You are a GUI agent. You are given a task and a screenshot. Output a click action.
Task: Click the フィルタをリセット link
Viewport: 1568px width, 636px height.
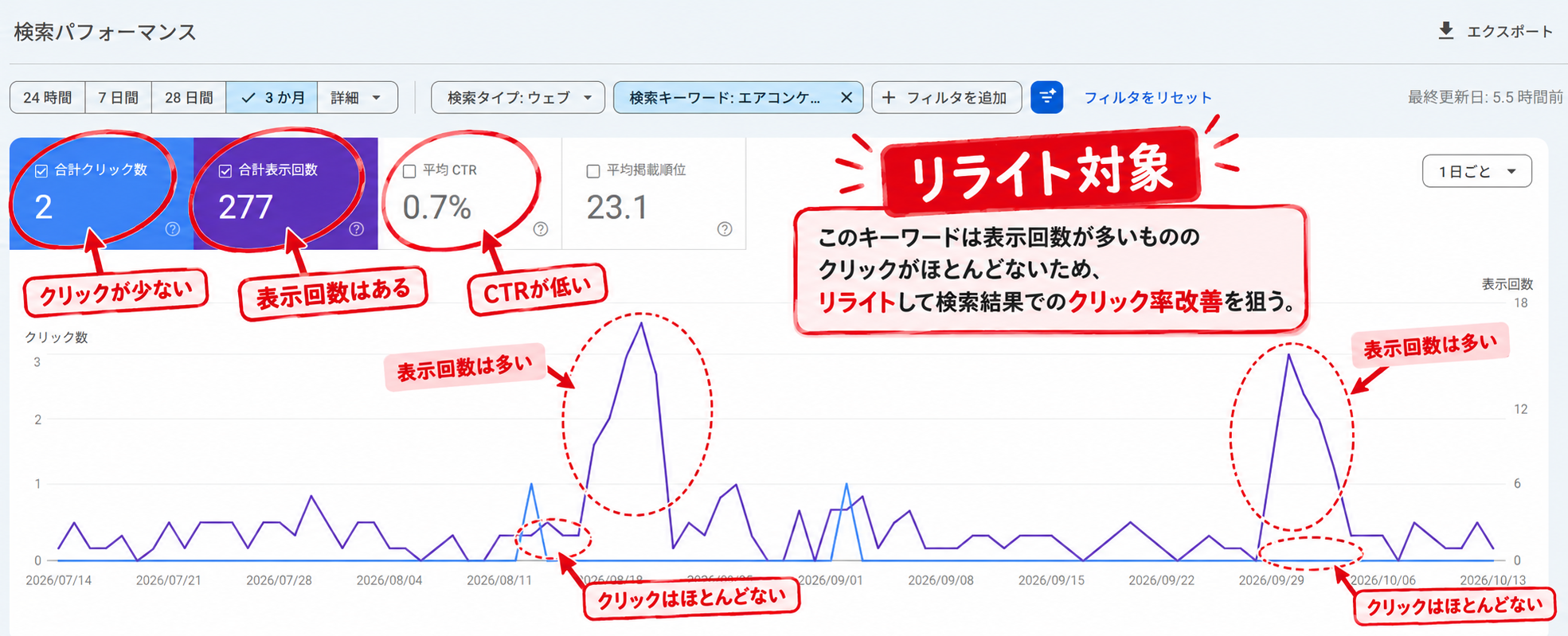click(x=1148, y=97)
